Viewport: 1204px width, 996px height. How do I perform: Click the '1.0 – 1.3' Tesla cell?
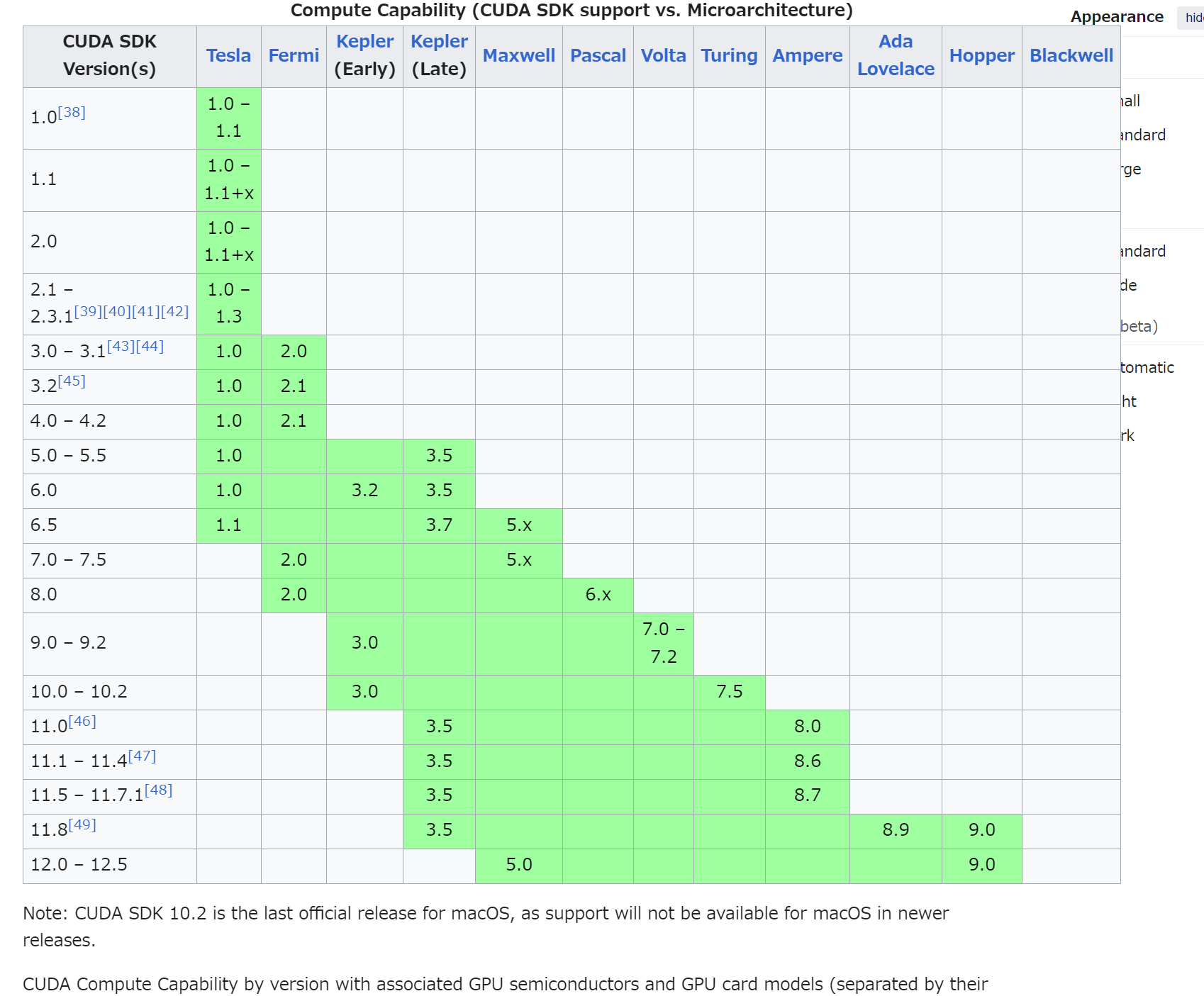pos(229,304)
